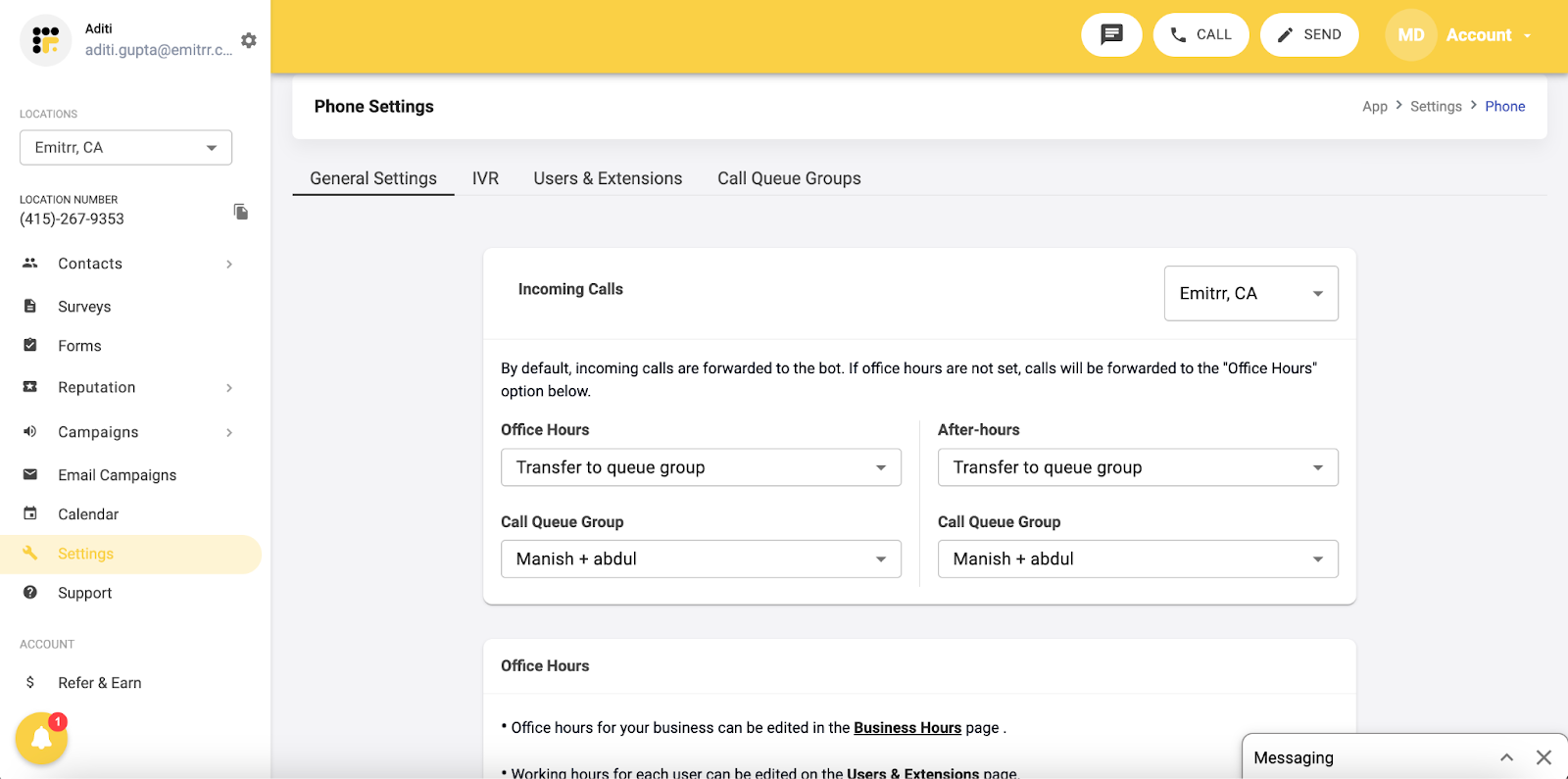Viewport: 1568px width, 779px height.
Task: Click the Calendar icon in the sidebar
Action: click(30, 513)
